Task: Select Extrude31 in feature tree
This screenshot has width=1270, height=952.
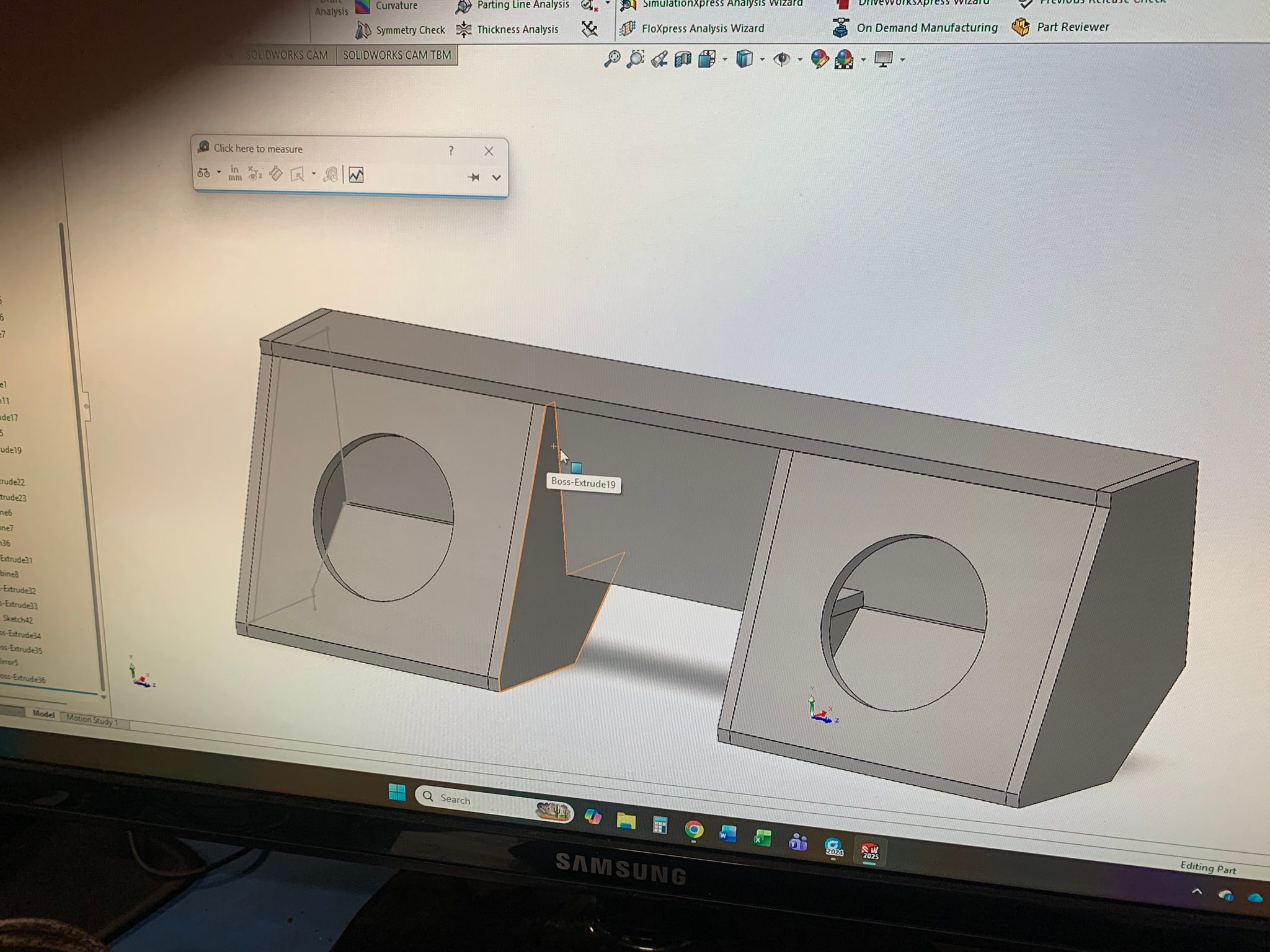Action: (x=16, y=560)
